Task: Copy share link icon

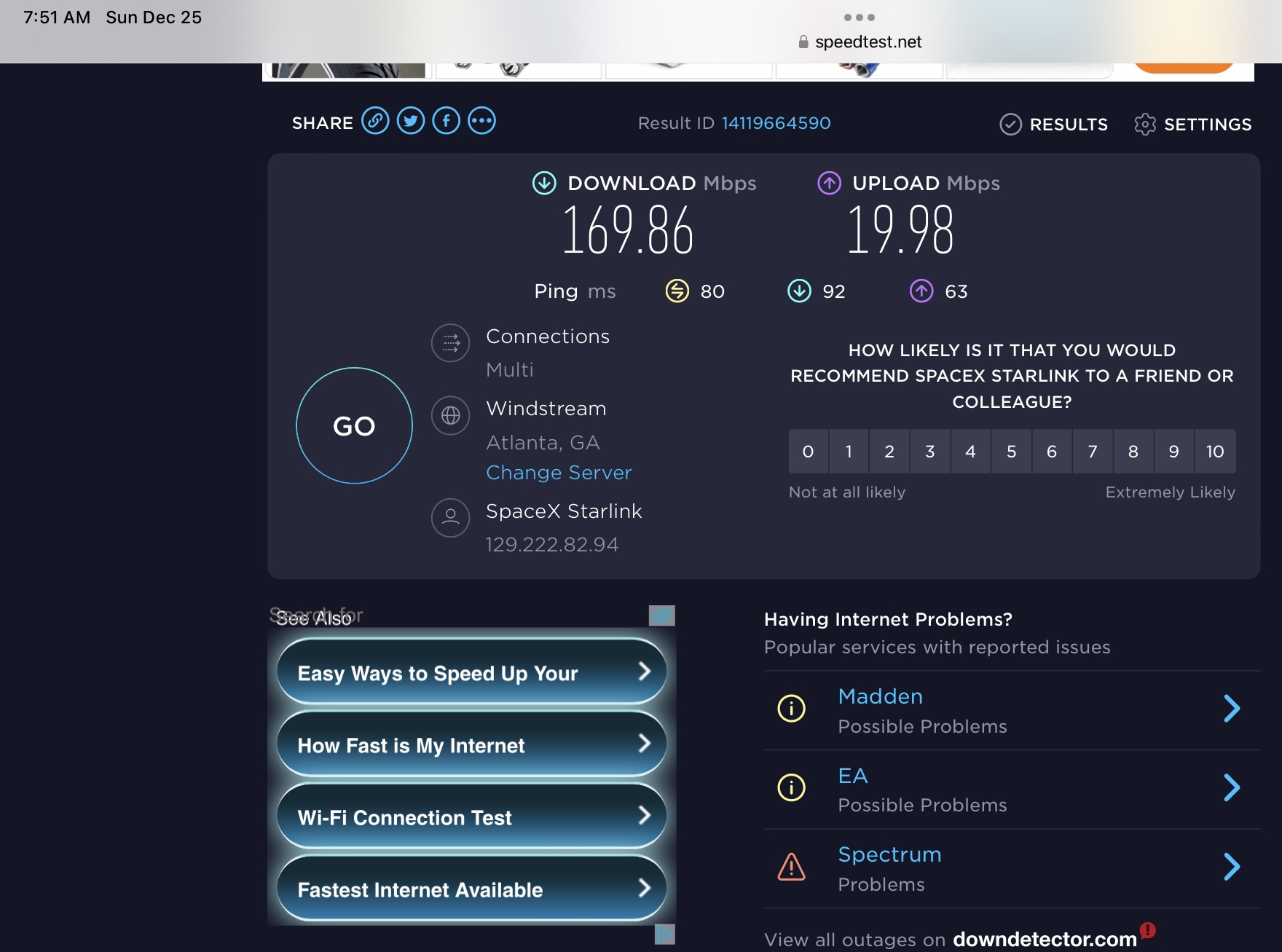Action: pos(375,121)
